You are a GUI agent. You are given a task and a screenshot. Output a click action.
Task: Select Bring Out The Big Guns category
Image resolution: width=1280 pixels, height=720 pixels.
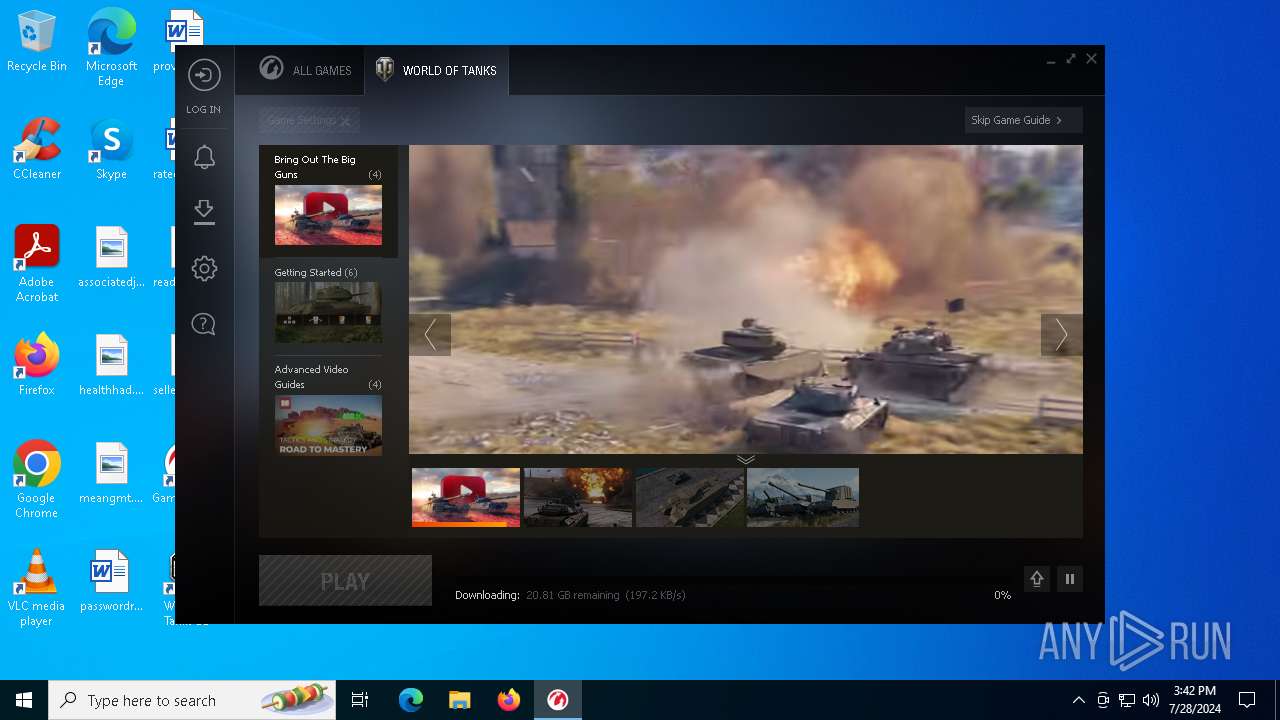coord(328,201)
